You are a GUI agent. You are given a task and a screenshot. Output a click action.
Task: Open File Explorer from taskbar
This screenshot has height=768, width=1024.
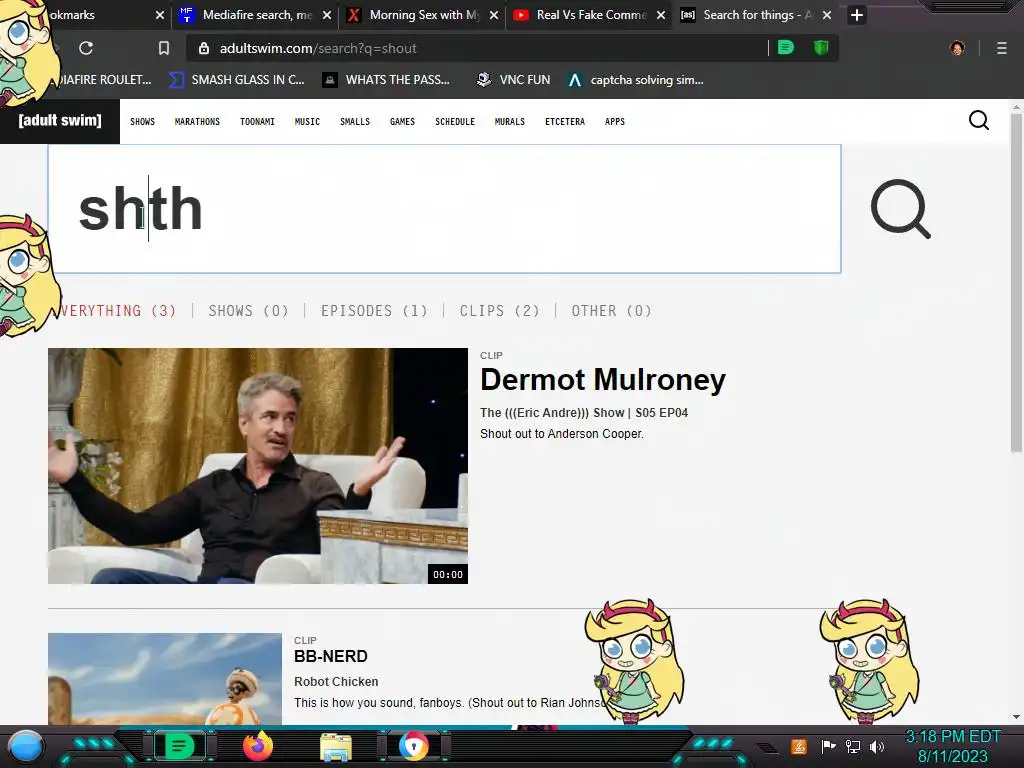(336, 747)
